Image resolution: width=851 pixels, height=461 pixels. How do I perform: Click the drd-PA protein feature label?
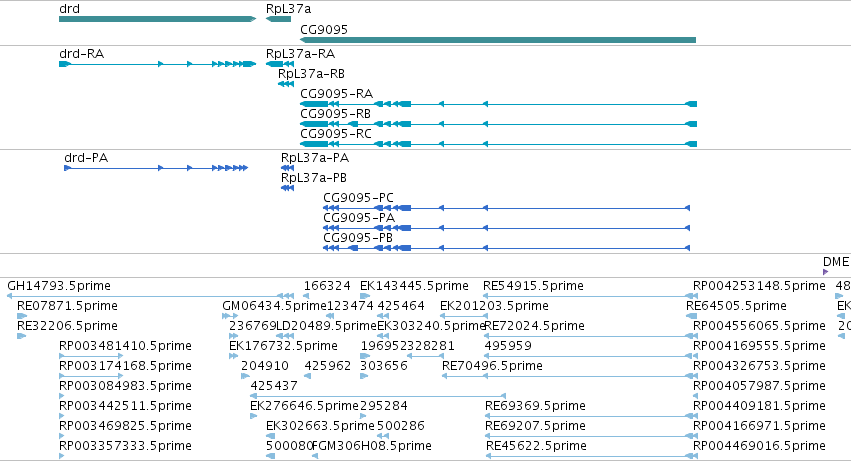[86, 158]
